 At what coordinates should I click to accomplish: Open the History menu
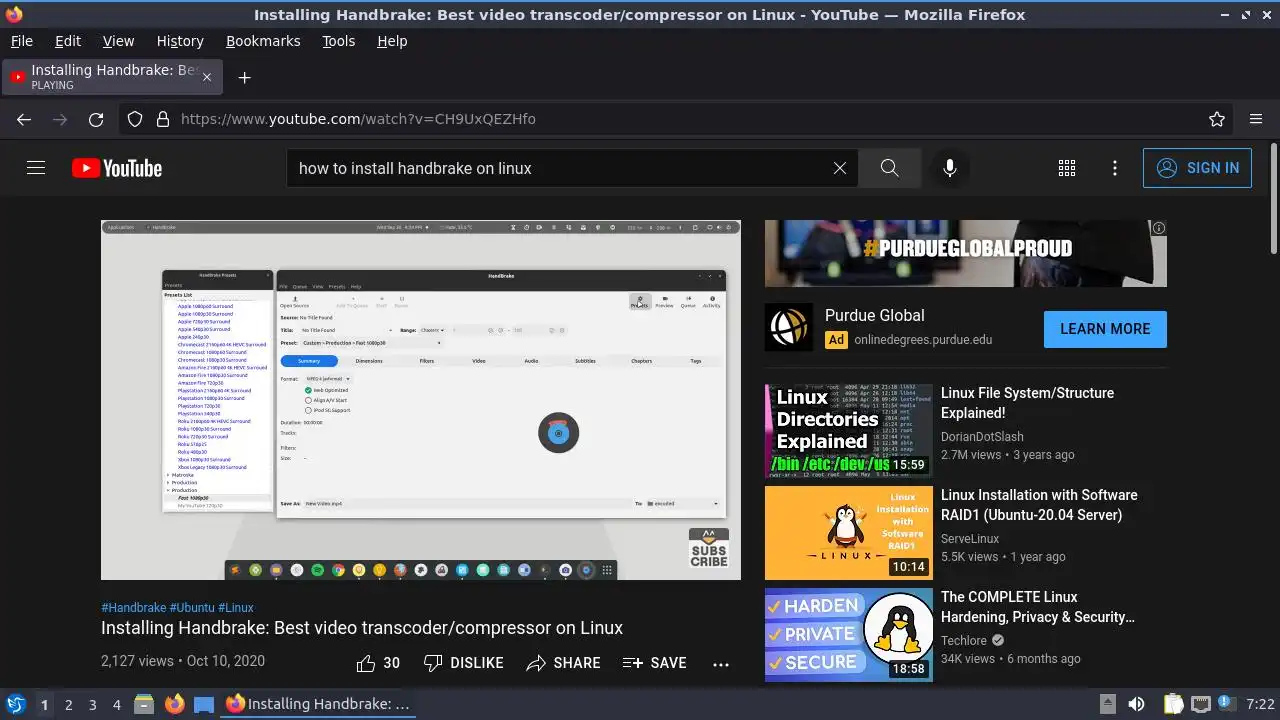180,41
